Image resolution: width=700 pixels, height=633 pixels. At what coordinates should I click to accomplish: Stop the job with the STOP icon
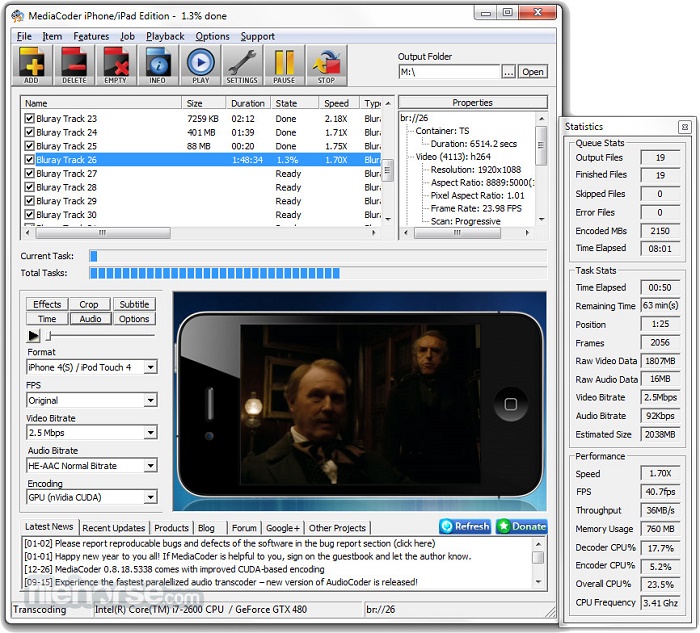[326, 66]
